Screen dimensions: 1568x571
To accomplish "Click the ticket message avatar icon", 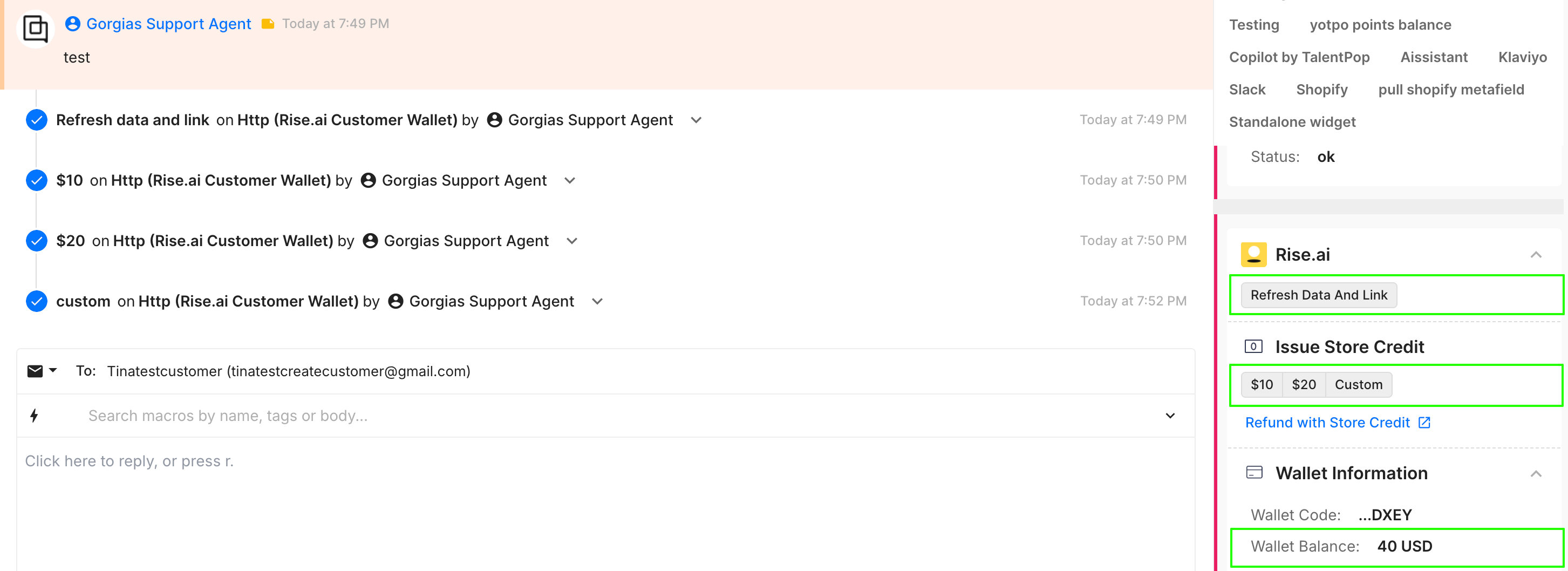I will (35, 28).
